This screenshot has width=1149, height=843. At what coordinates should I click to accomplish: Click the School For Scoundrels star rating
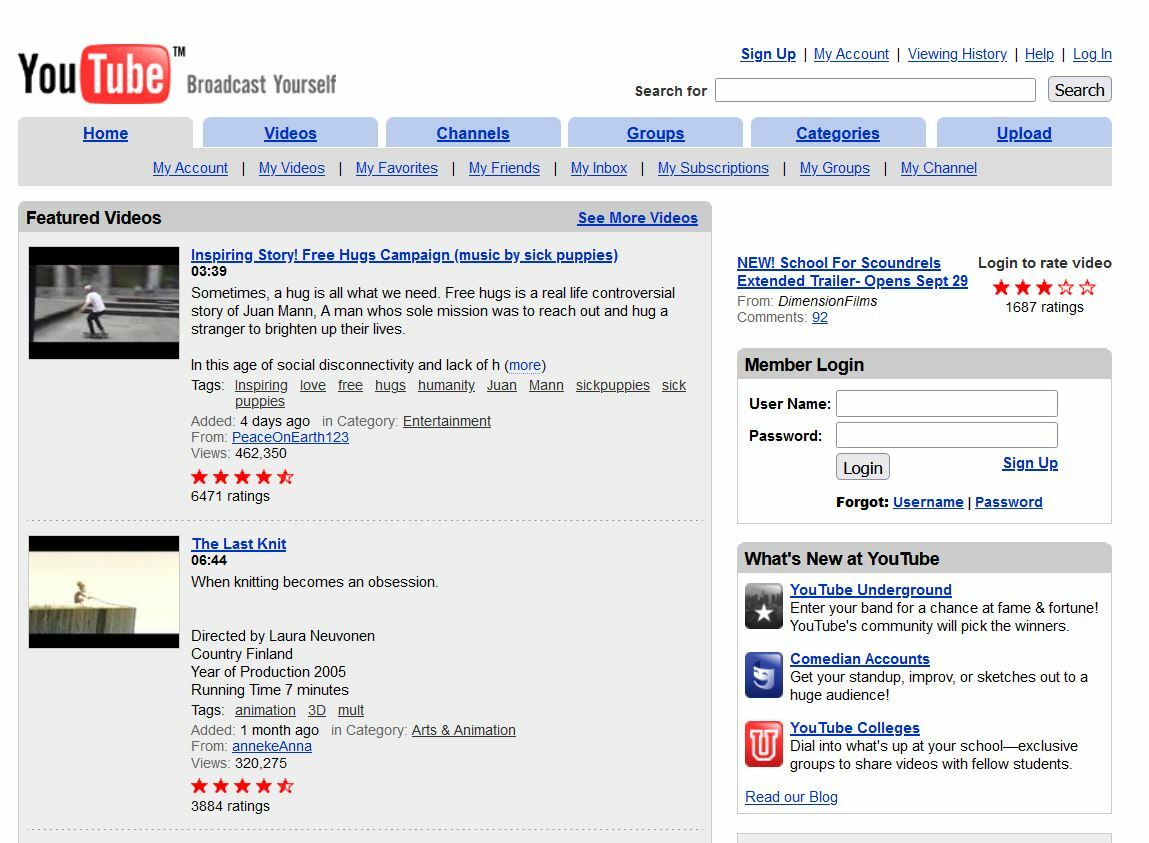pyautogui.click(x=1044, y=287)
